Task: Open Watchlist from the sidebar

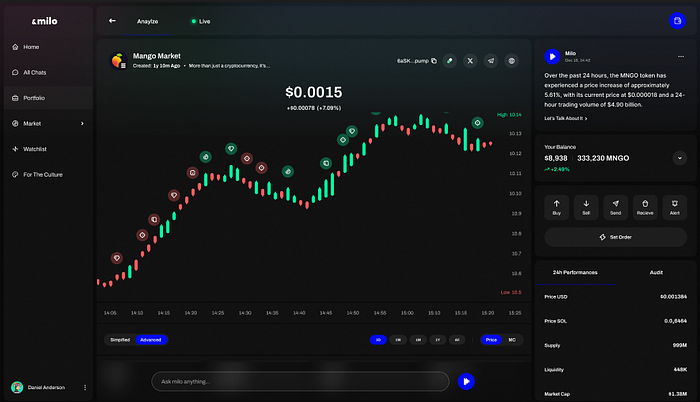Action: coord(38,149)
